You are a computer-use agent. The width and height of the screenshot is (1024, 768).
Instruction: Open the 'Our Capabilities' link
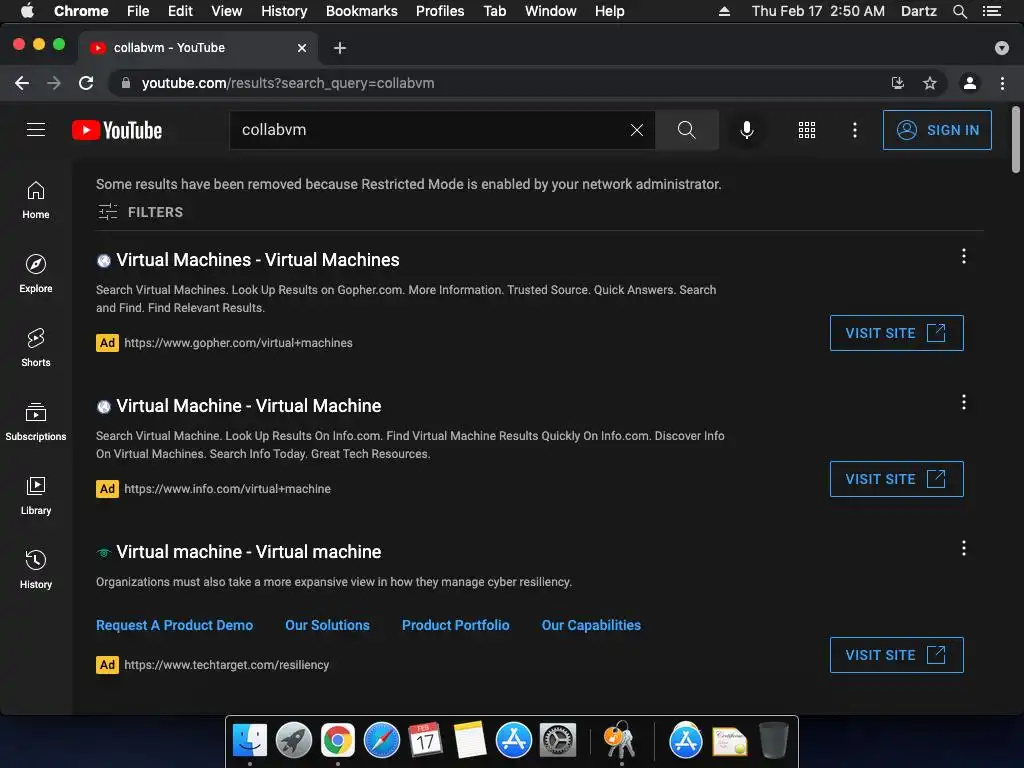pos(591,625)
